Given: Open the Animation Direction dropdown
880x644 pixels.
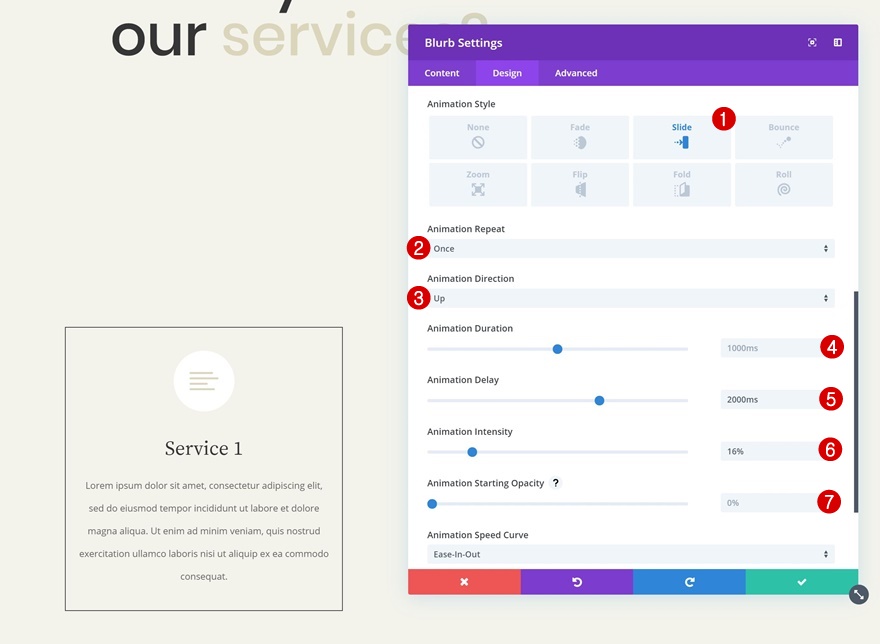Looking at the screenshot, I should point(631,298).
